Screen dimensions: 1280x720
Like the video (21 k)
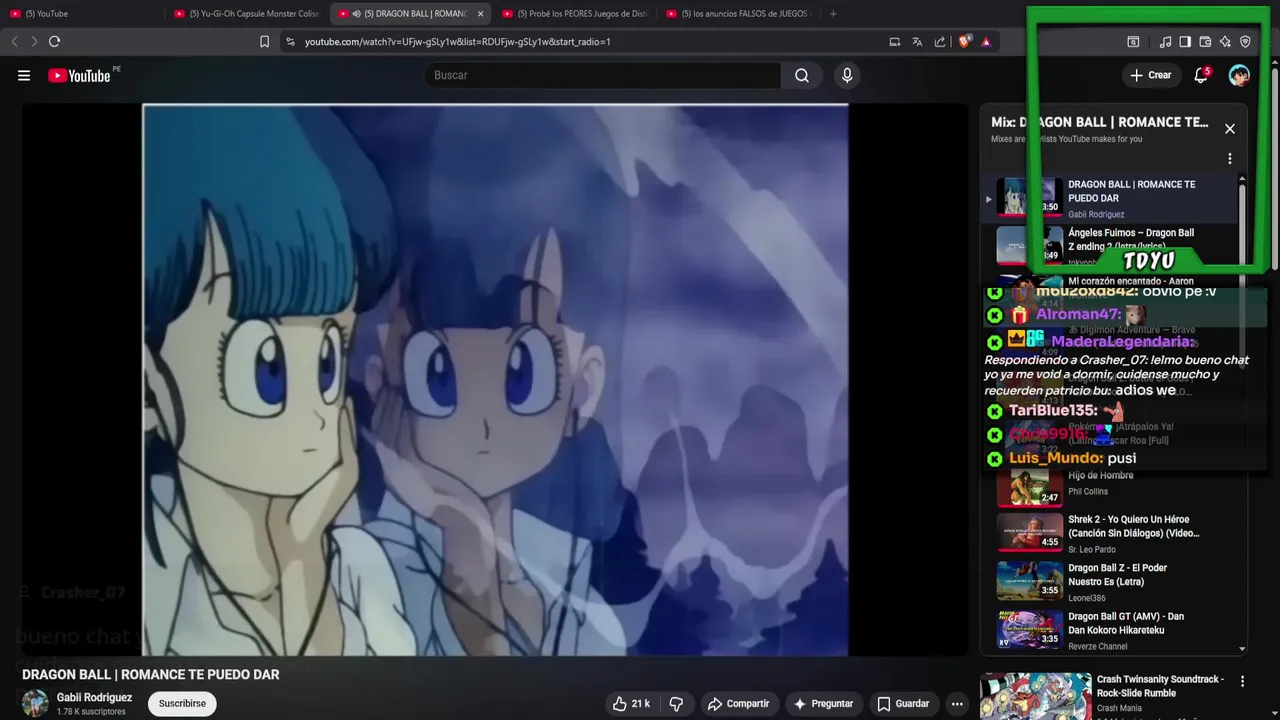tap(632, 704)
